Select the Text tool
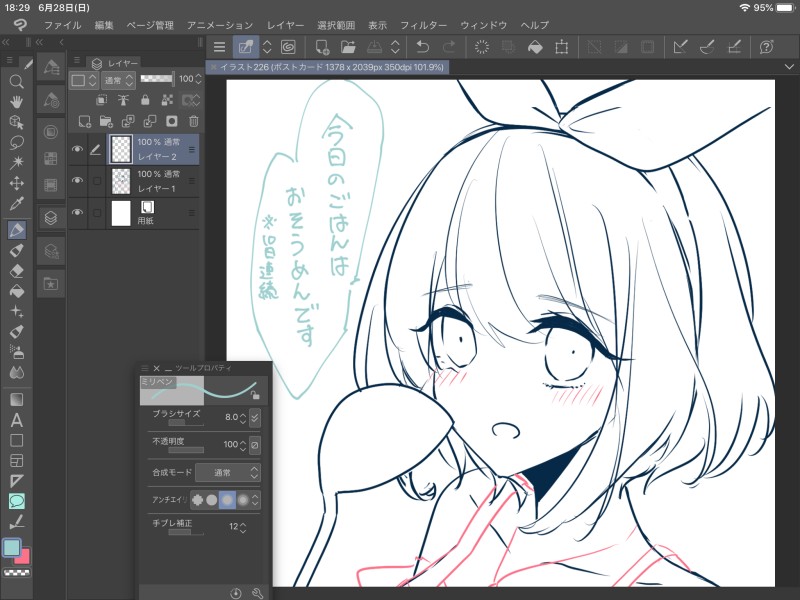The width and height of the screenshot is (800, 600). coord(16,420)
